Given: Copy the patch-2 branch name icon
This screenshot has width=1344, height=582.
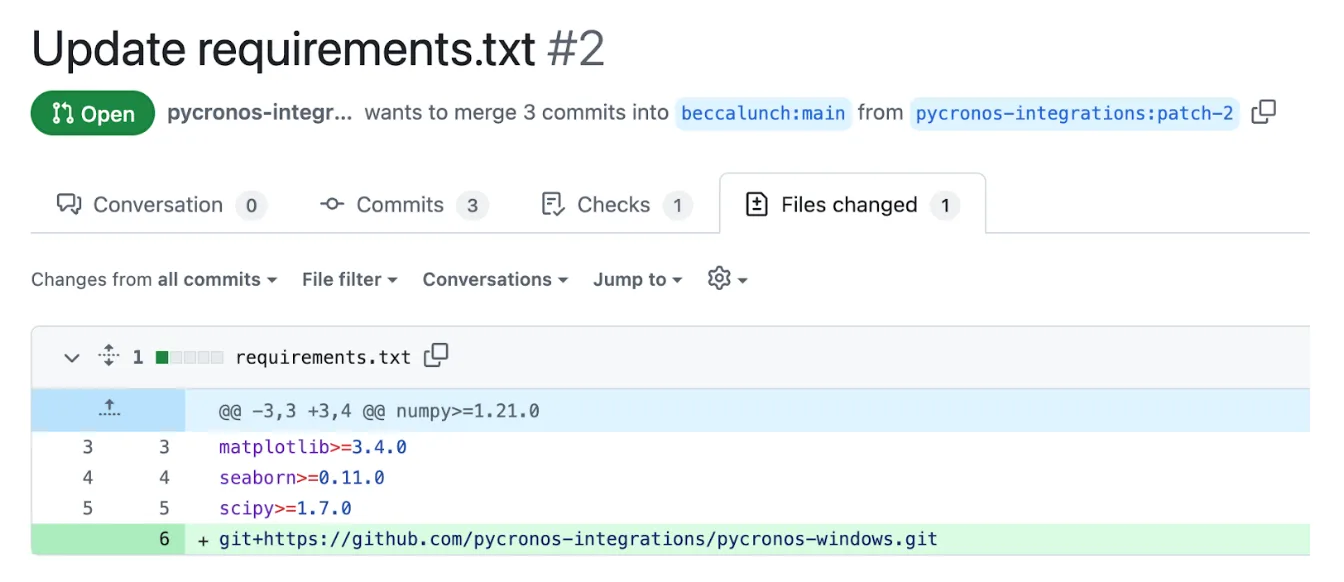Looking at the screenshot, I should pos(1263,113).
